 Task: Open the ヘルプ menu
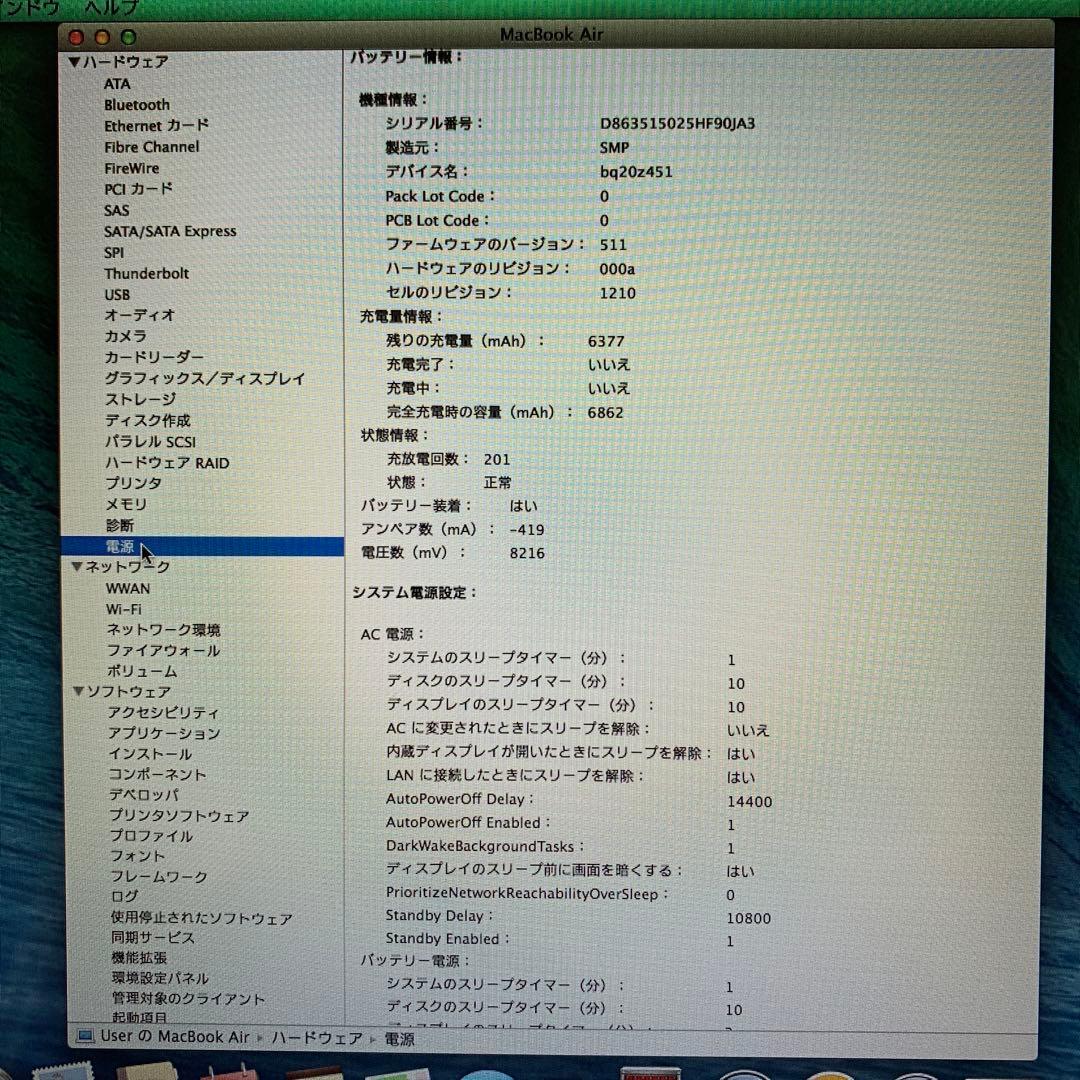point(110,6)
